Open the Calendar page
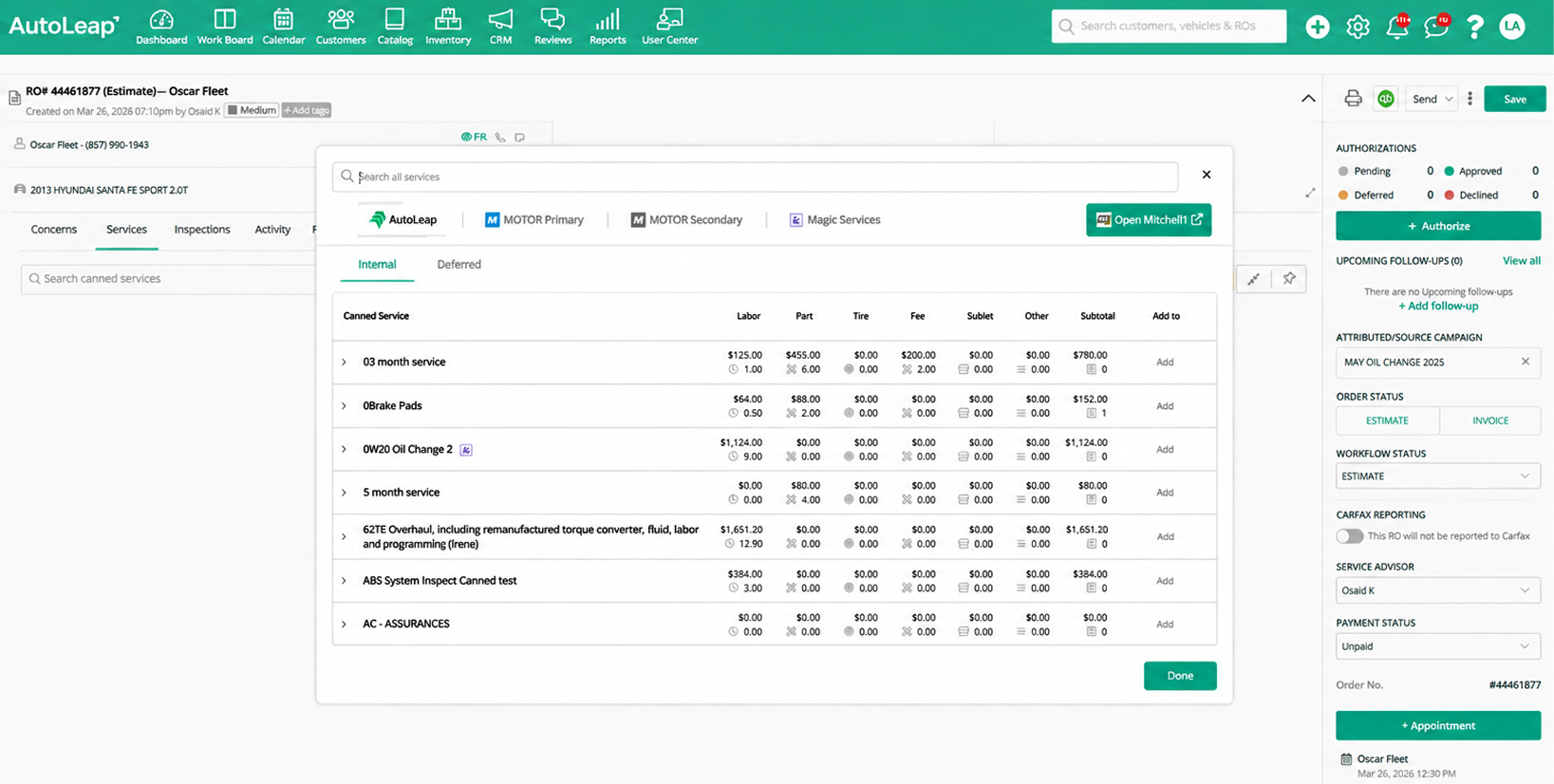Image resolution: width=1554 pixels, height=784 pixels. 283,27
